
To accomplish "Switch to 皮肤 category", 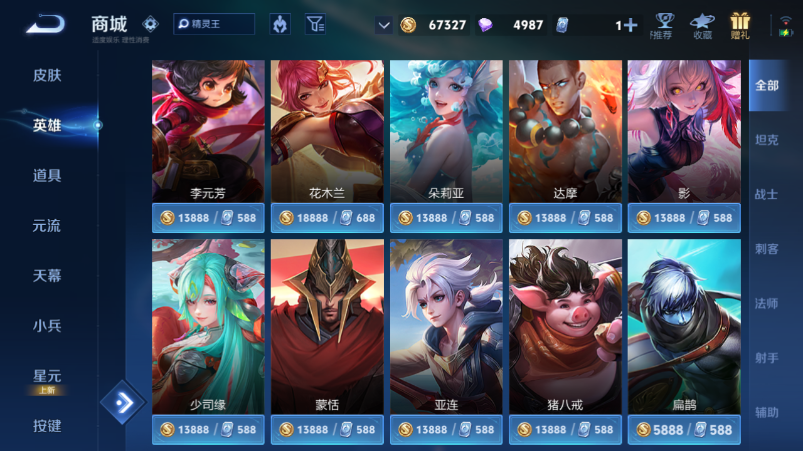I will click(x=47, y=75).
